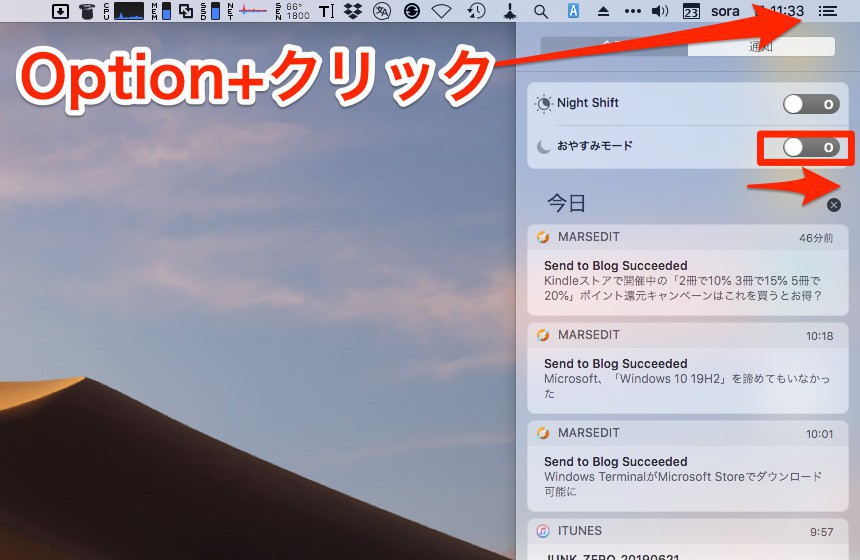Open the Wi-Fi status menu
This screenshot has width=860, height=560.
click(442, 11)
